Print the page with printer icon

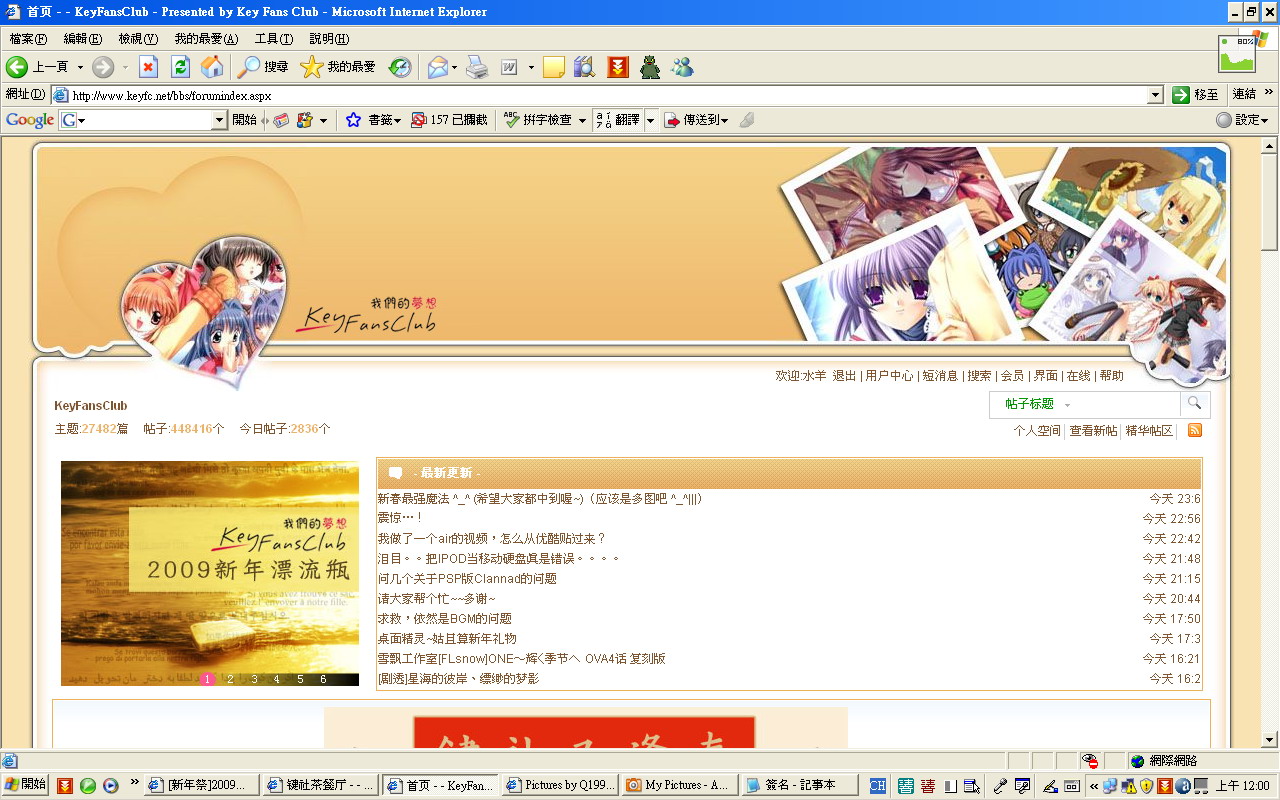coord(477,67)
